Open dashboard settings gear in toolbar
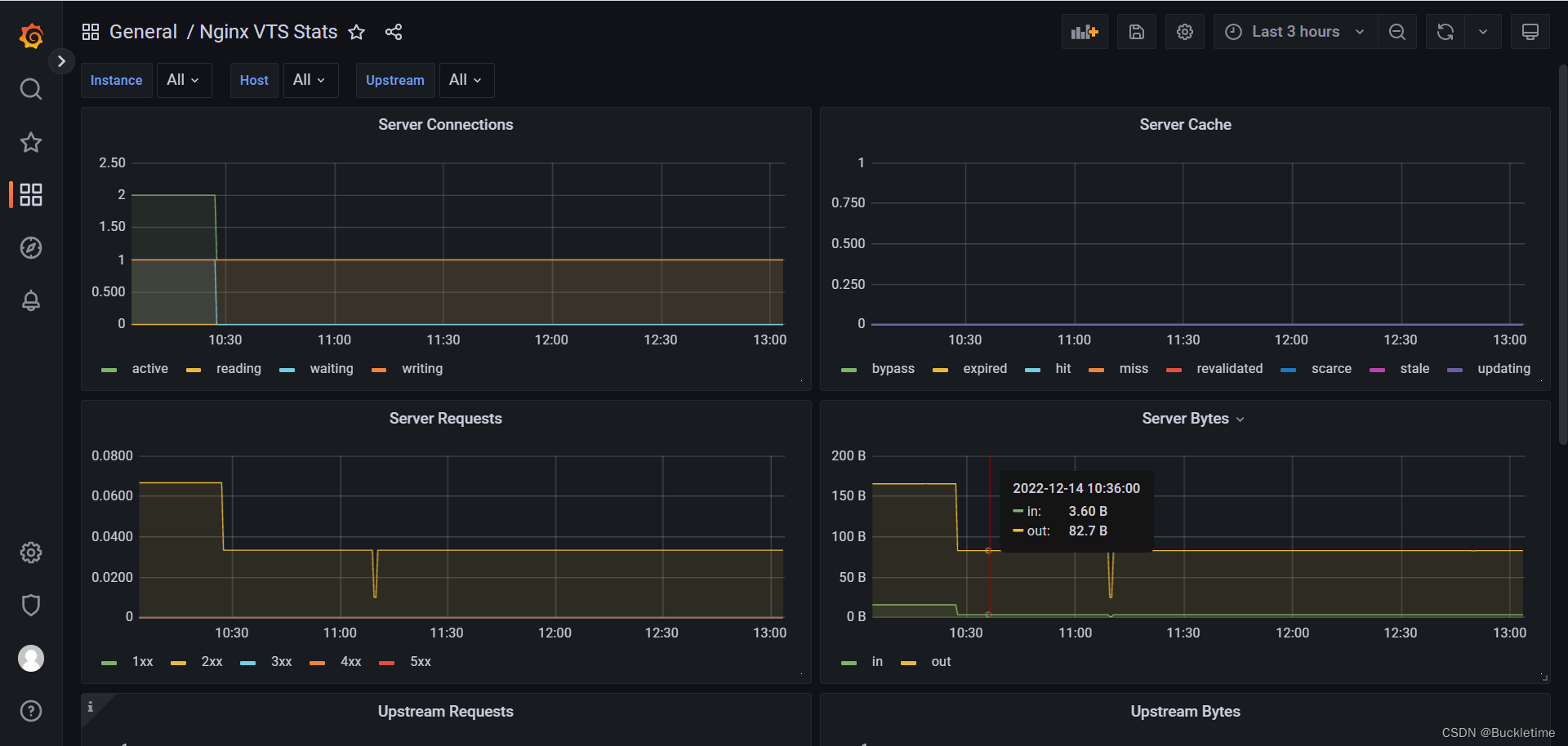This screenshot has width=1568, height=746. point(1185,32)
